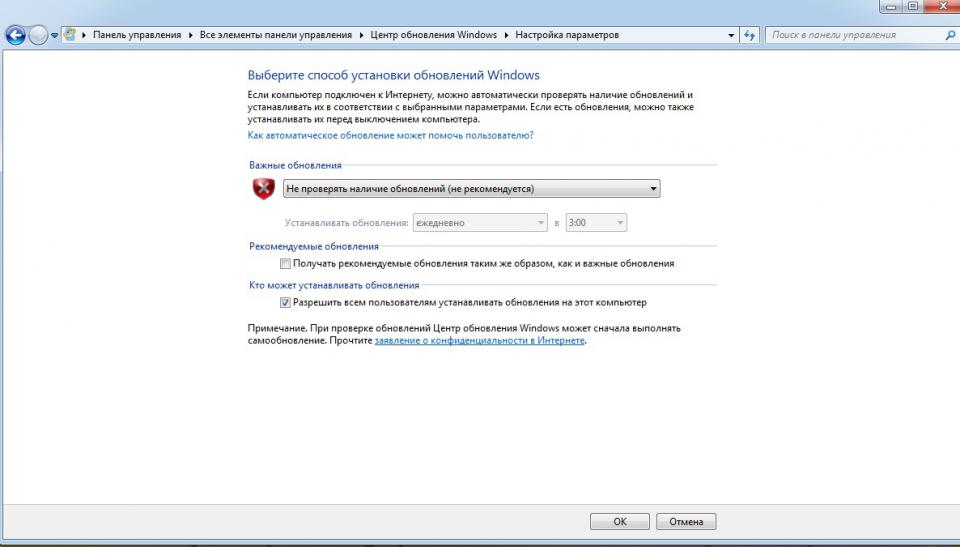Open the 3:00 time dropdown
960x547 pixels.
tap(596, 223)
